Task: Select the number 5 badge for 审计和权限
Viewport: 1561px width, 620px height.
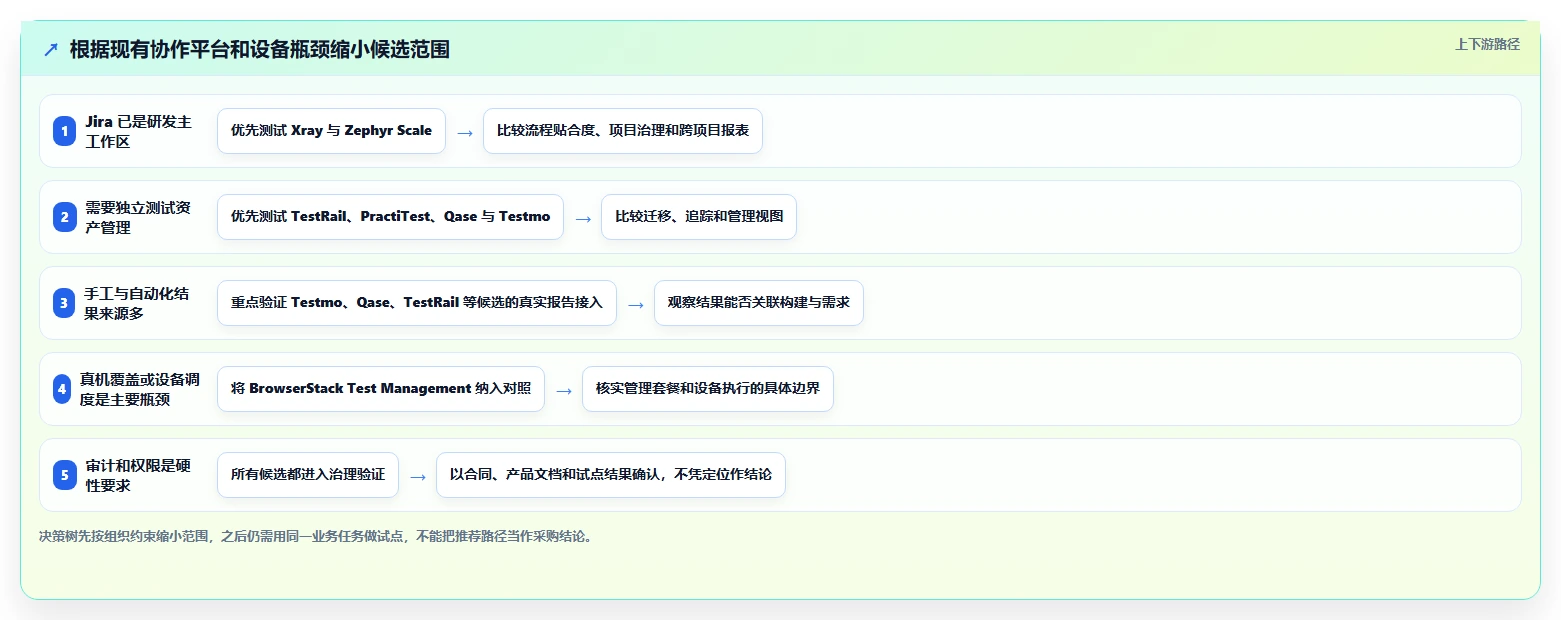Action: tap(64, 475)
